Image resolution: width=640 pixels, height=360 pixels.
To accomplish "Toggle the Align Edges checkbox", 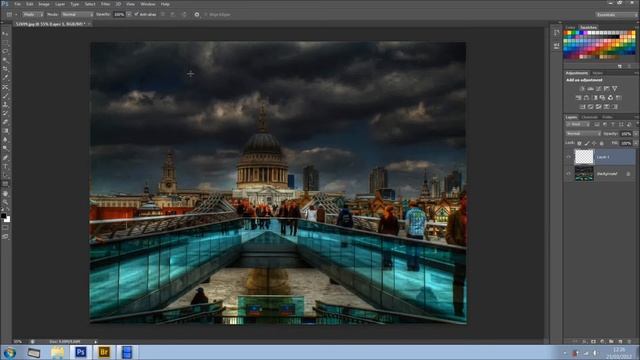I will (x=206, y=14).
